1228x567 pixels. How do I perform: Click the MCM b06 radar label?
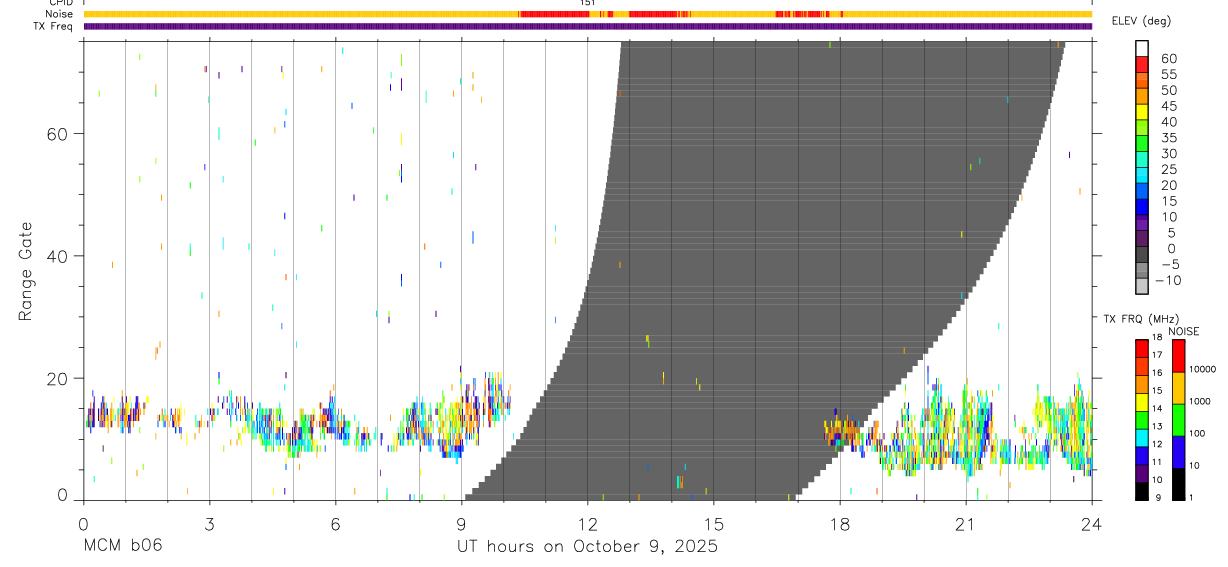click(122, 546)
